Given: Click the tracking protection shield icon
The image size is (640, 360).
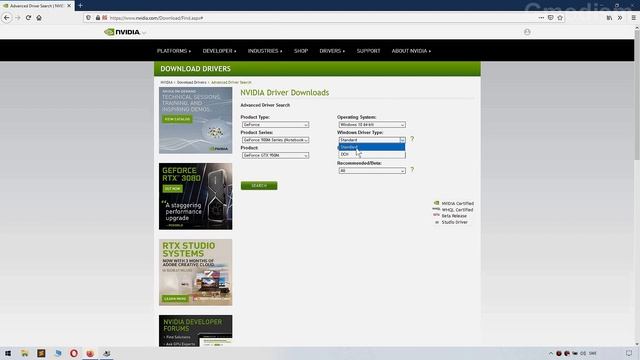Looking at the screenshot, I should coord(89,18).
